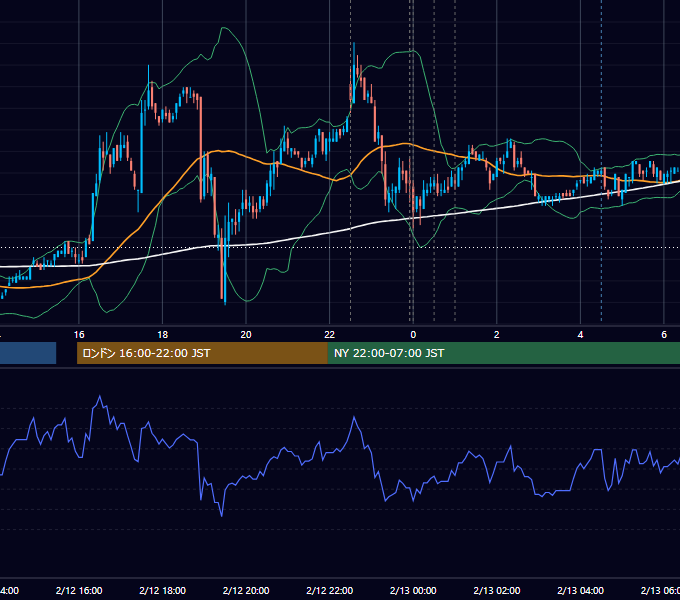Click the 2/12 22:00 time label
The image size is (680, 600).
point(330,590)
